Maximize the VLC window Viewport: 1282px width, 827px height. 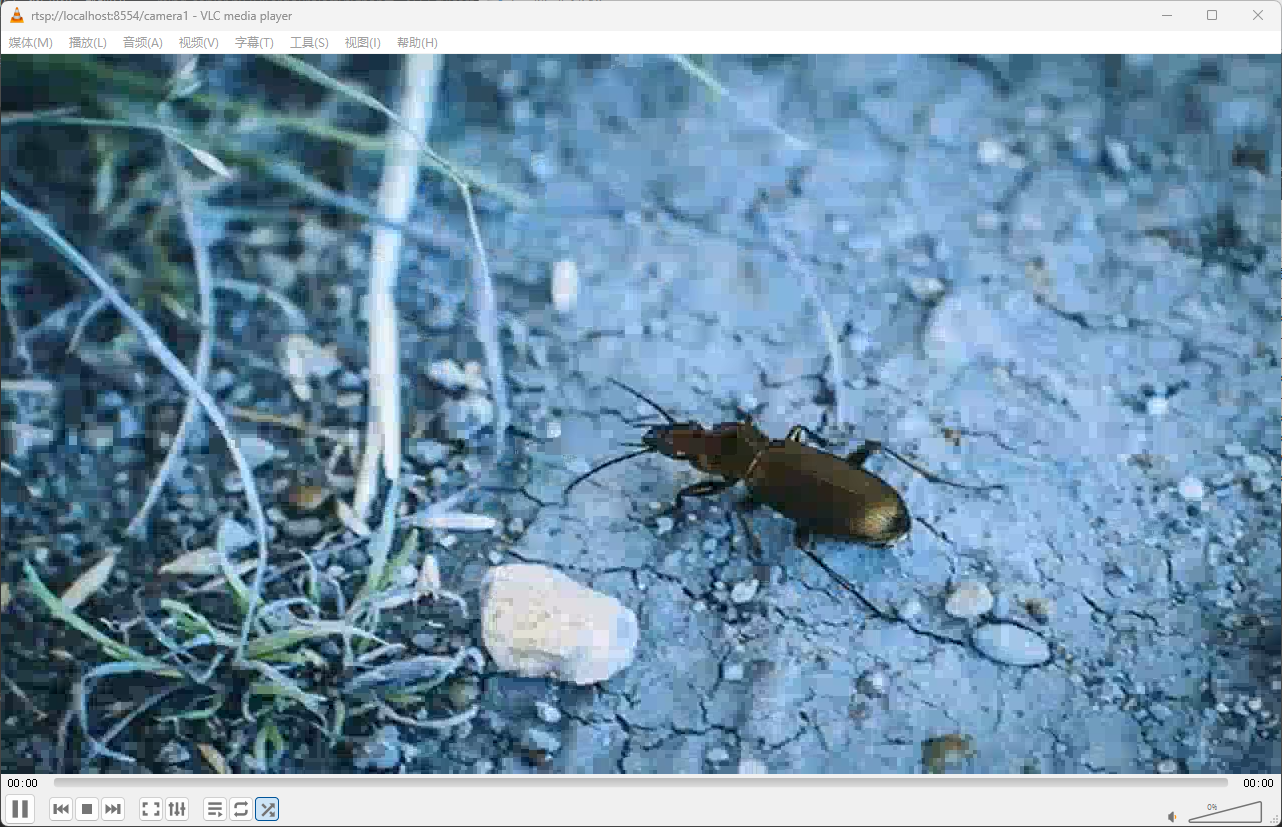coord(1212,15)
